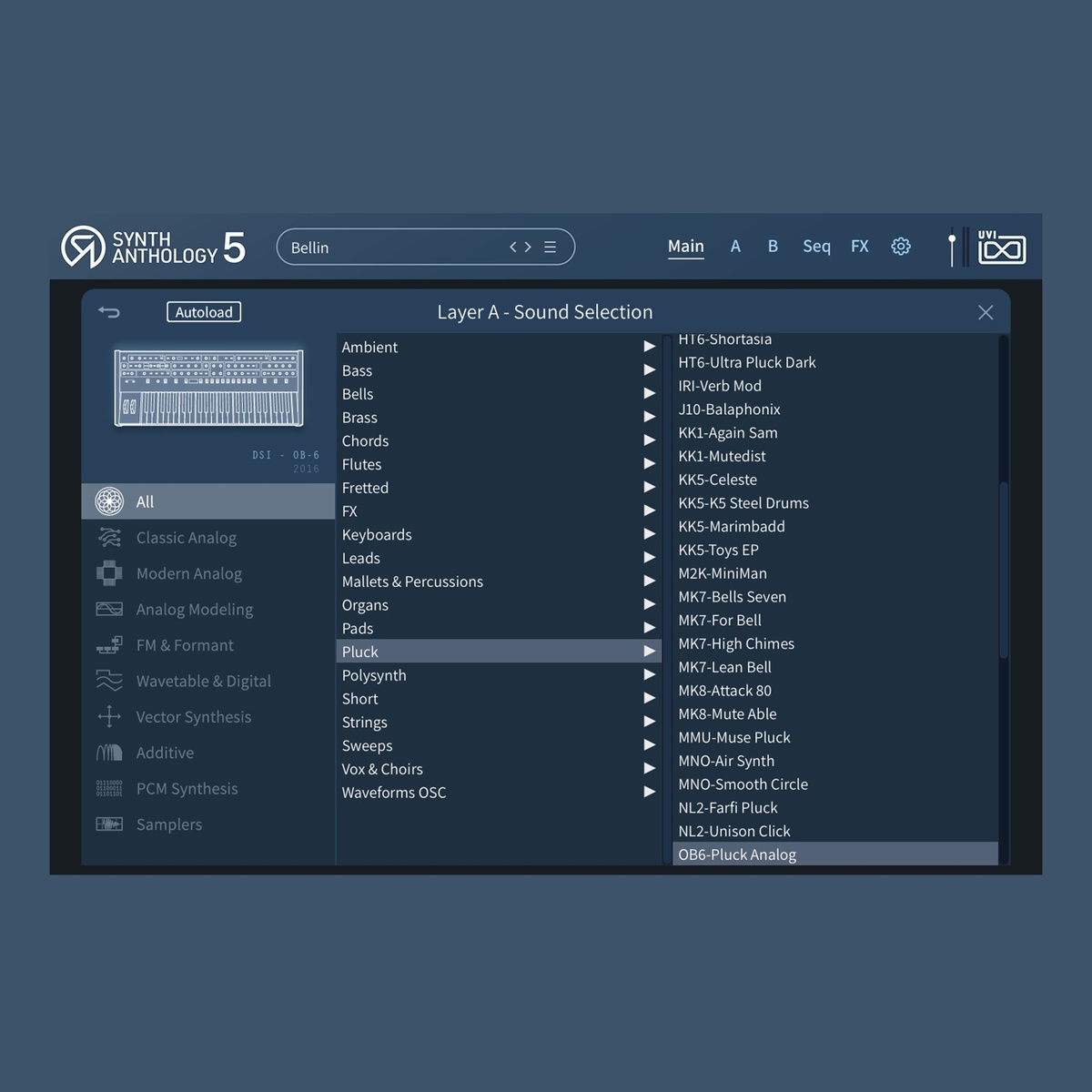
Task: Select the Pluck category
Action: pos(499,652)
